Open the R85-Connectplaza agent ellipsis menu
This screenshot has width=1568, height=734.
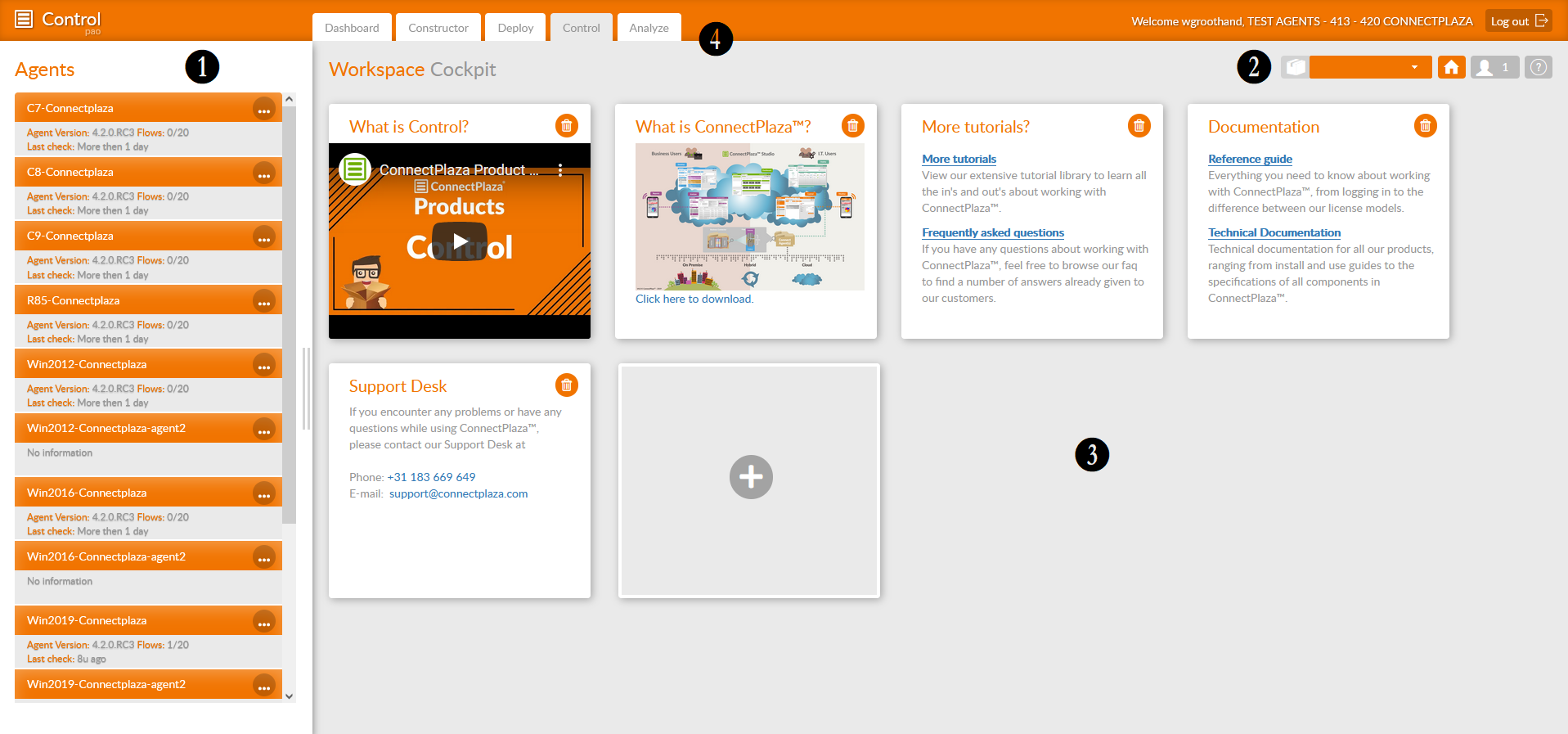tap(263, 301)
